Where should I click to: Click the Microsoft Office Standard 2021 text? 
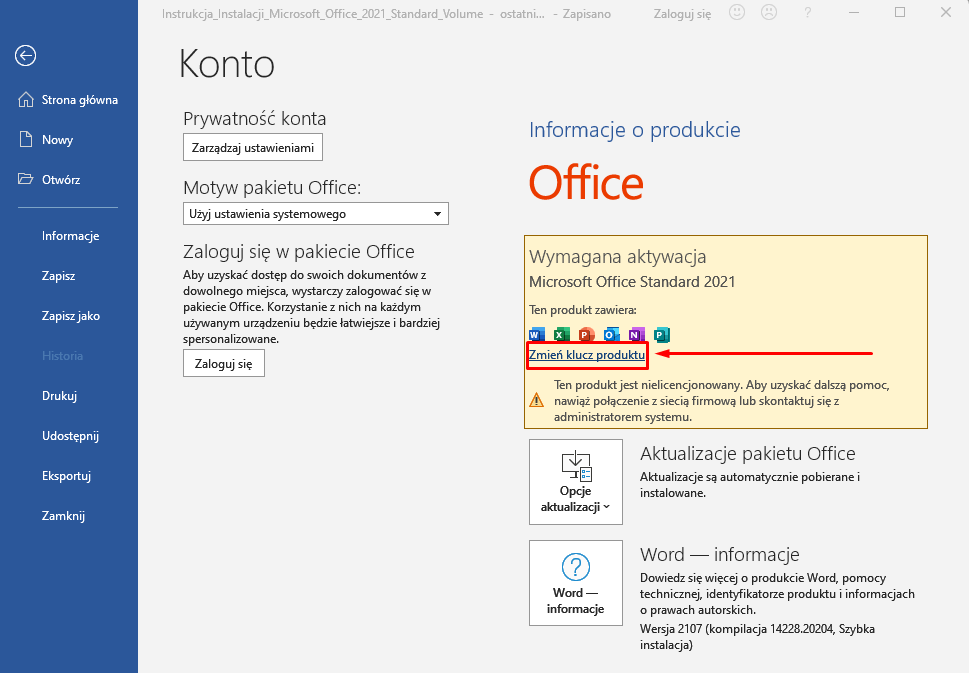[x=632, y=282]
